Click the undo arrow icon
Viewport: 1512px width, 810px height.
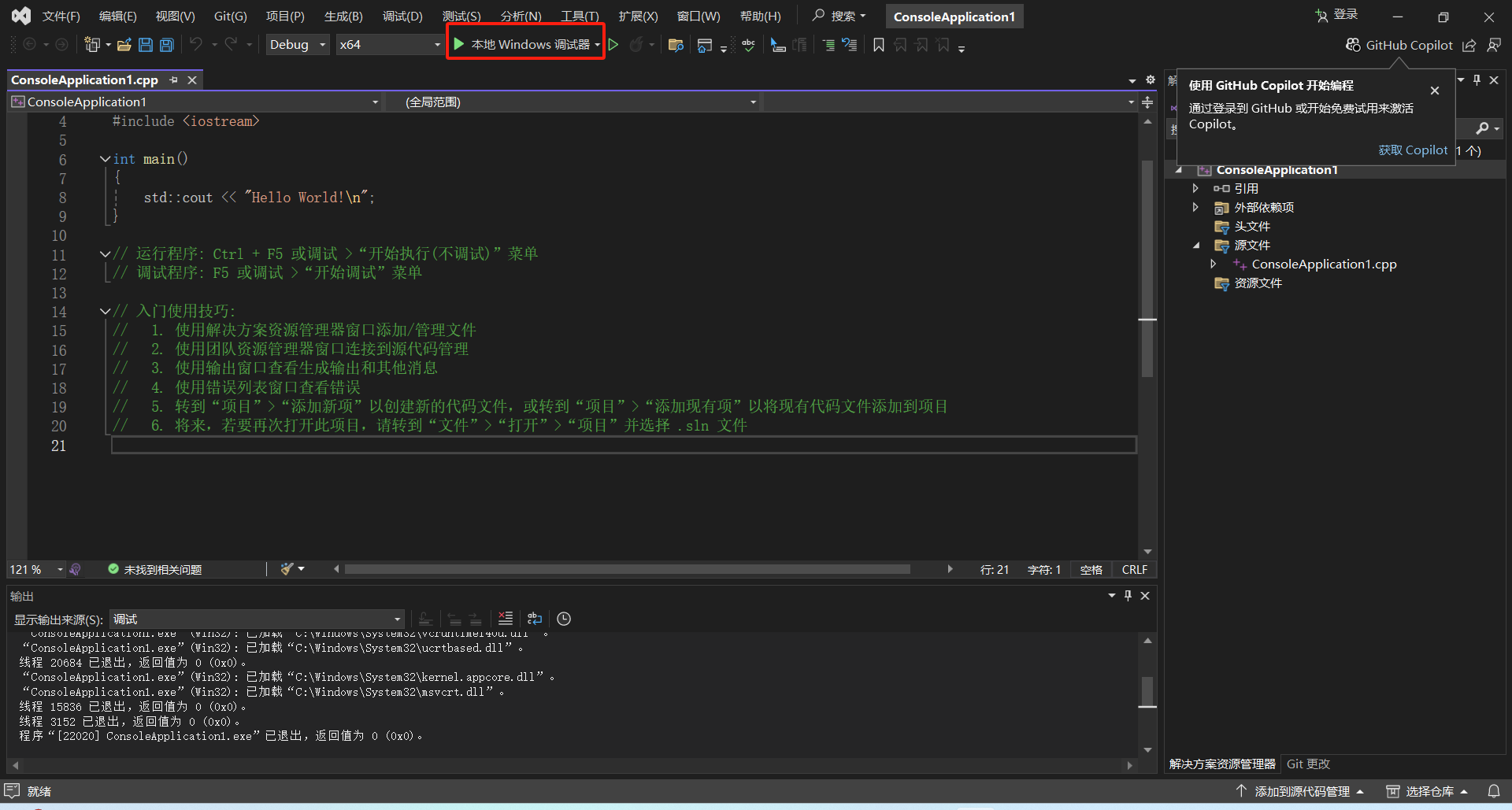[196, 44]
